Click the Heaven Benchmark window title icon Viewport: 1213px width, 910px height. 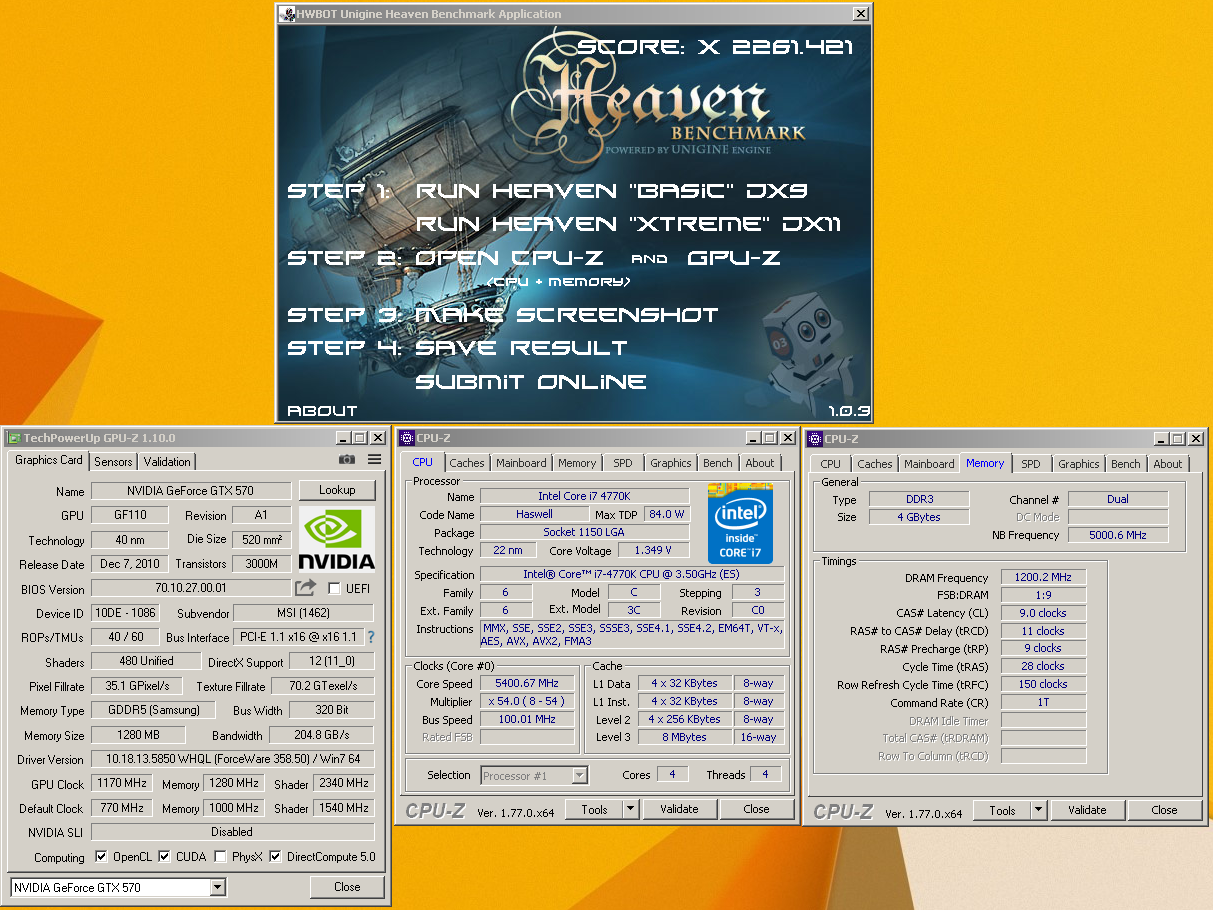click(287, 14)
